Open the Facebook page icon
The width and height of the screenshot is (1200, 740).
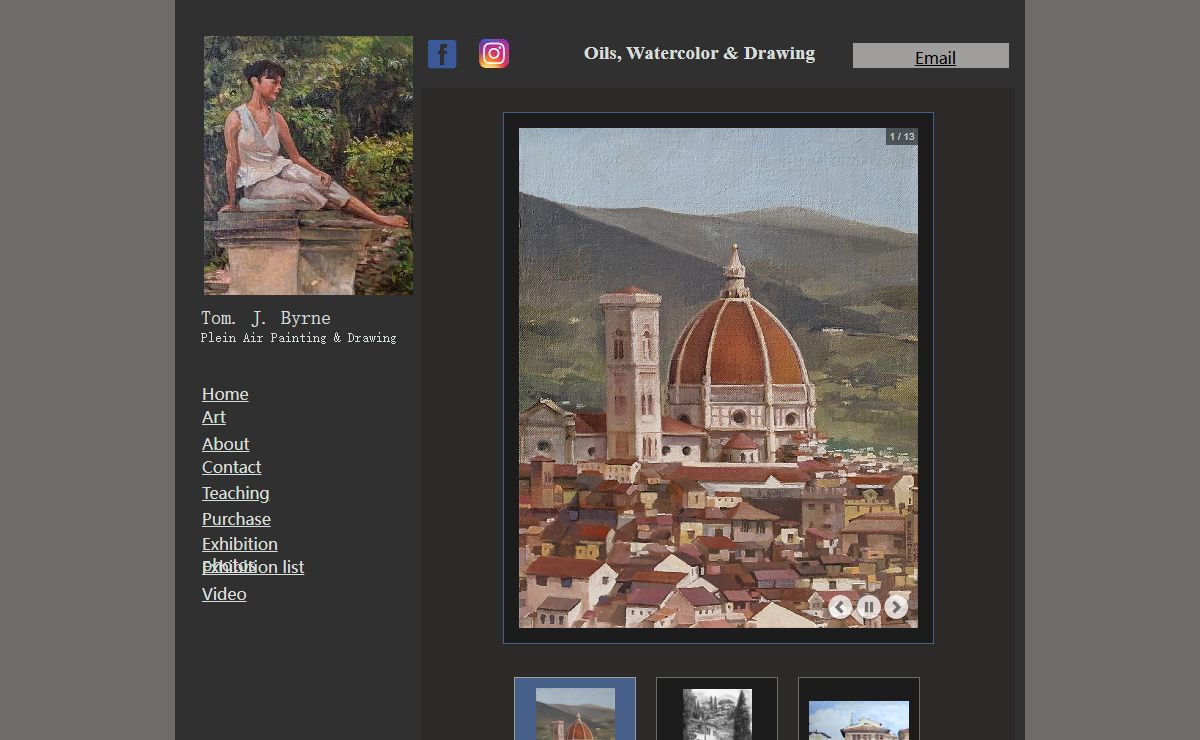pos(442,54)
